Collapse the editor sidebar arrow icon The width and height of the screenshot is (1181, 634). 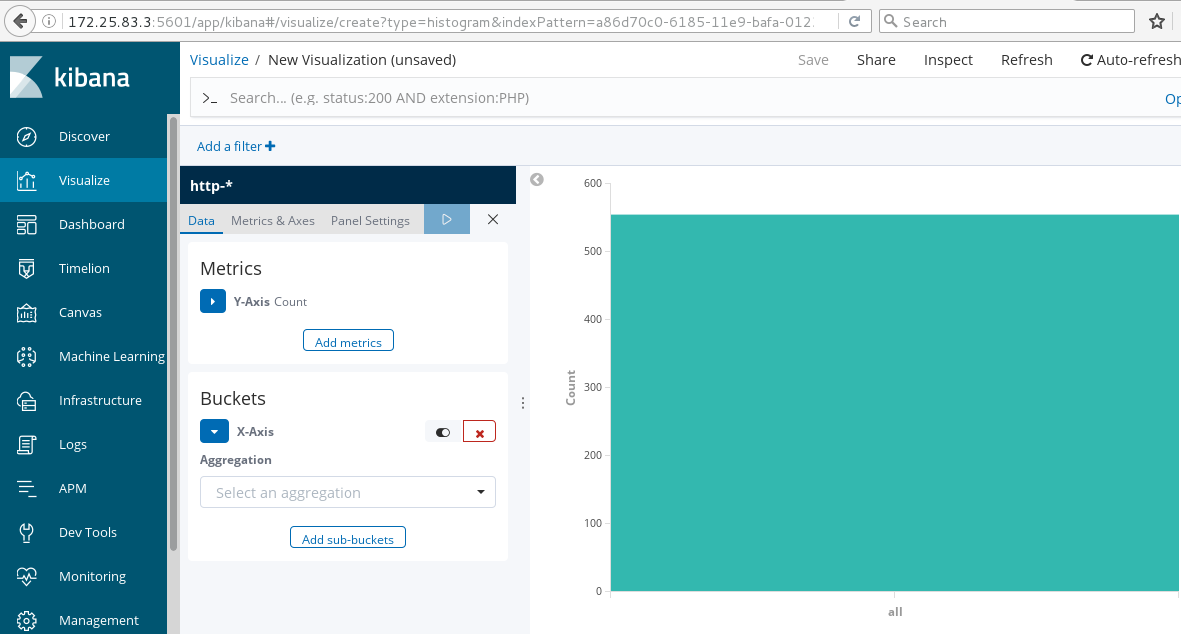(536, 179)
